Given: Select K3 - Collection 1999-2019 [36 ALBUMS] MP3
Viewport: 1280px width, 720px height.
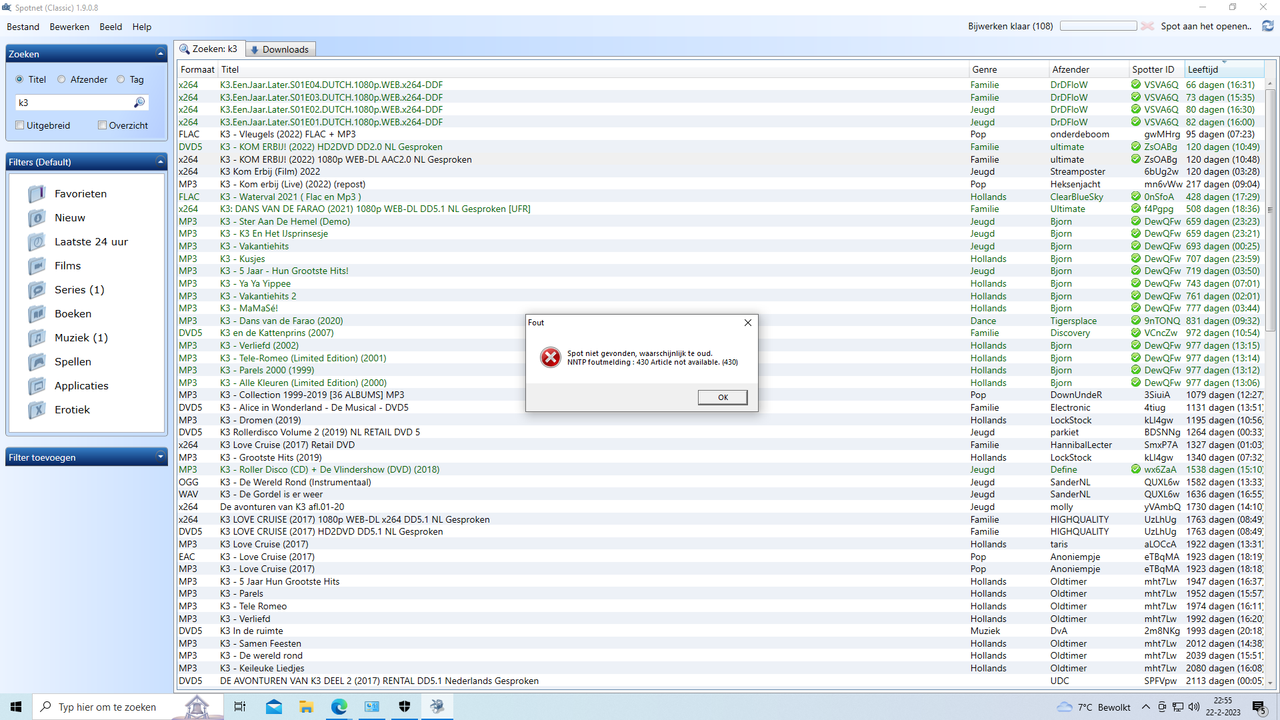Looking at the screenshot, I should [722, 395].
